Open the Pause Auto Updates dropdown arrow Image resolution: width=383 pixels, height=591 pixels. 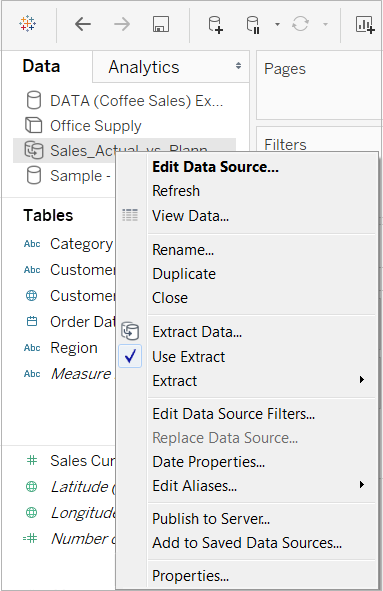coord(277,24)
